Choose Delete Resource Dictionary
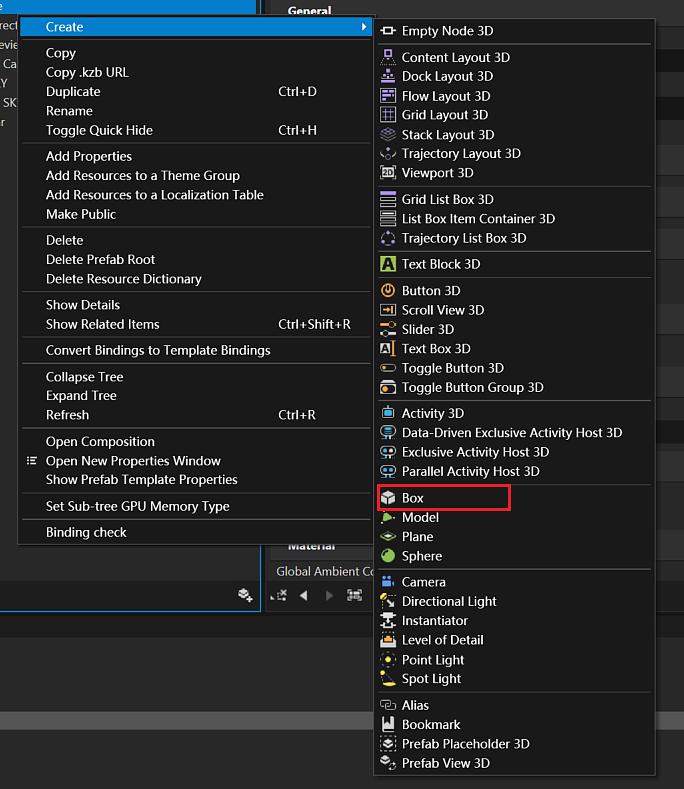The width and height of the screenshot is (684, 789). [x=123, y=279]
